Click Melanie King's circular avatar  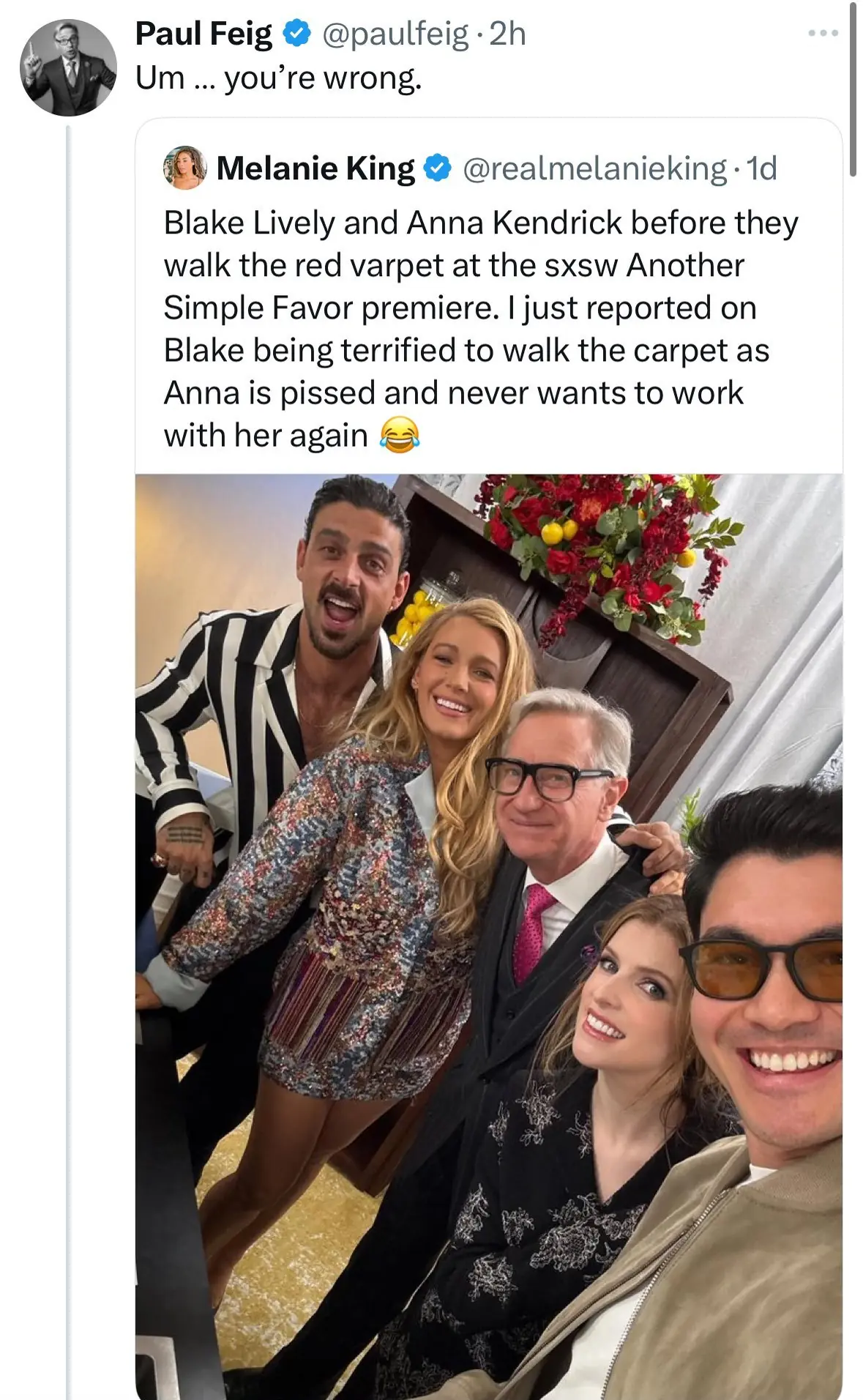point(185,167)
